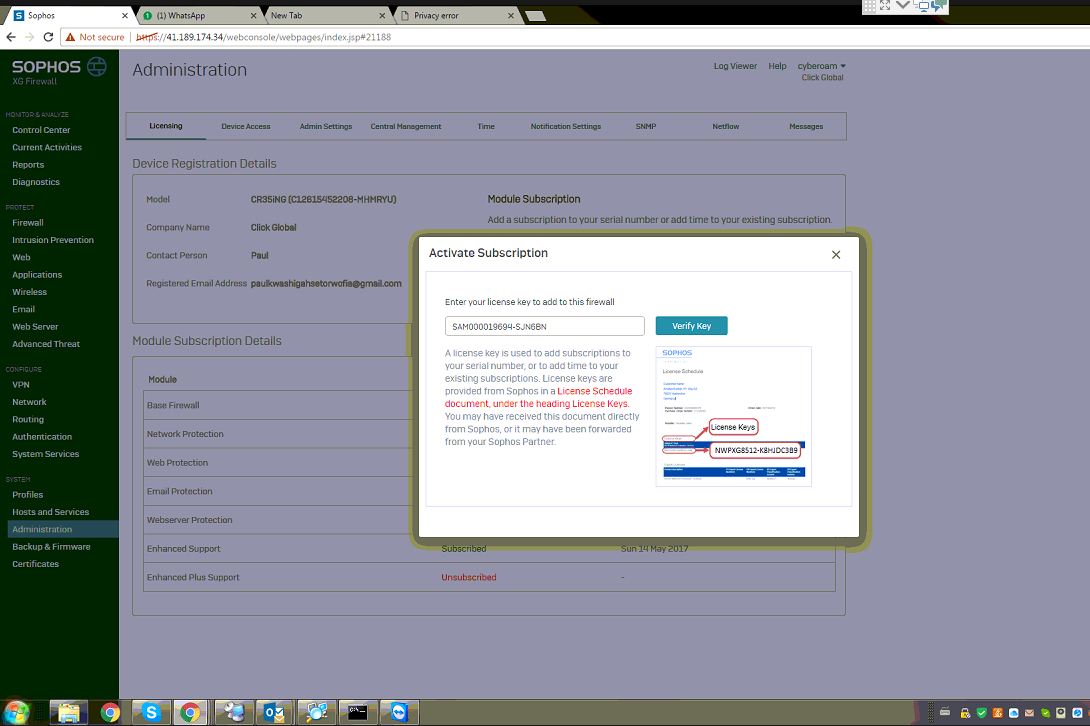1090x726 pixels.
Task: Open Advanced Threat in sidebar
Action: pos(46,344)
